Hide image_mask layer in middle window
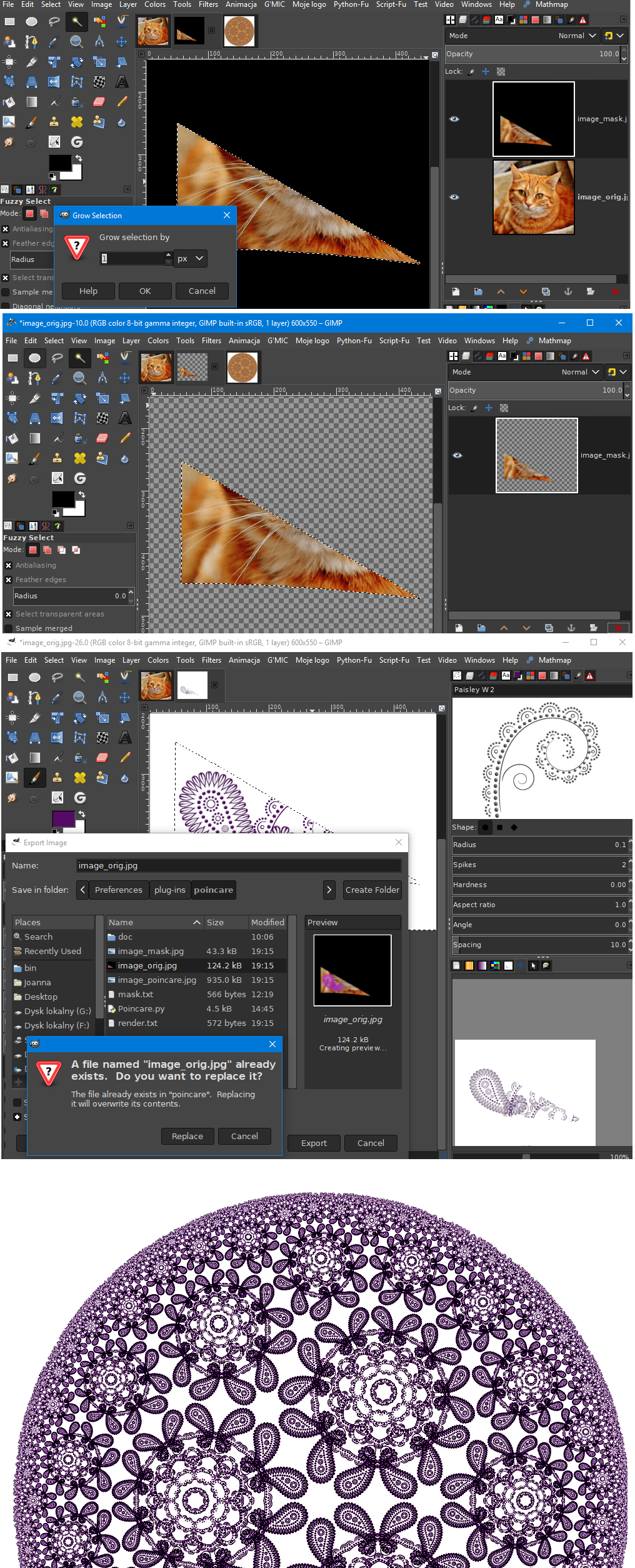Viewport: 635px width, 1568px height. (x=457, y=455)
